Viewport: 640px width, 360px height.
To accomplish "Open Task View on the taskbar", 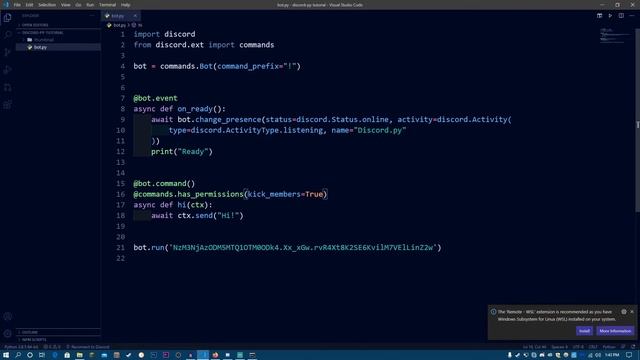I will pyautogui.click(x=42, y=355).
